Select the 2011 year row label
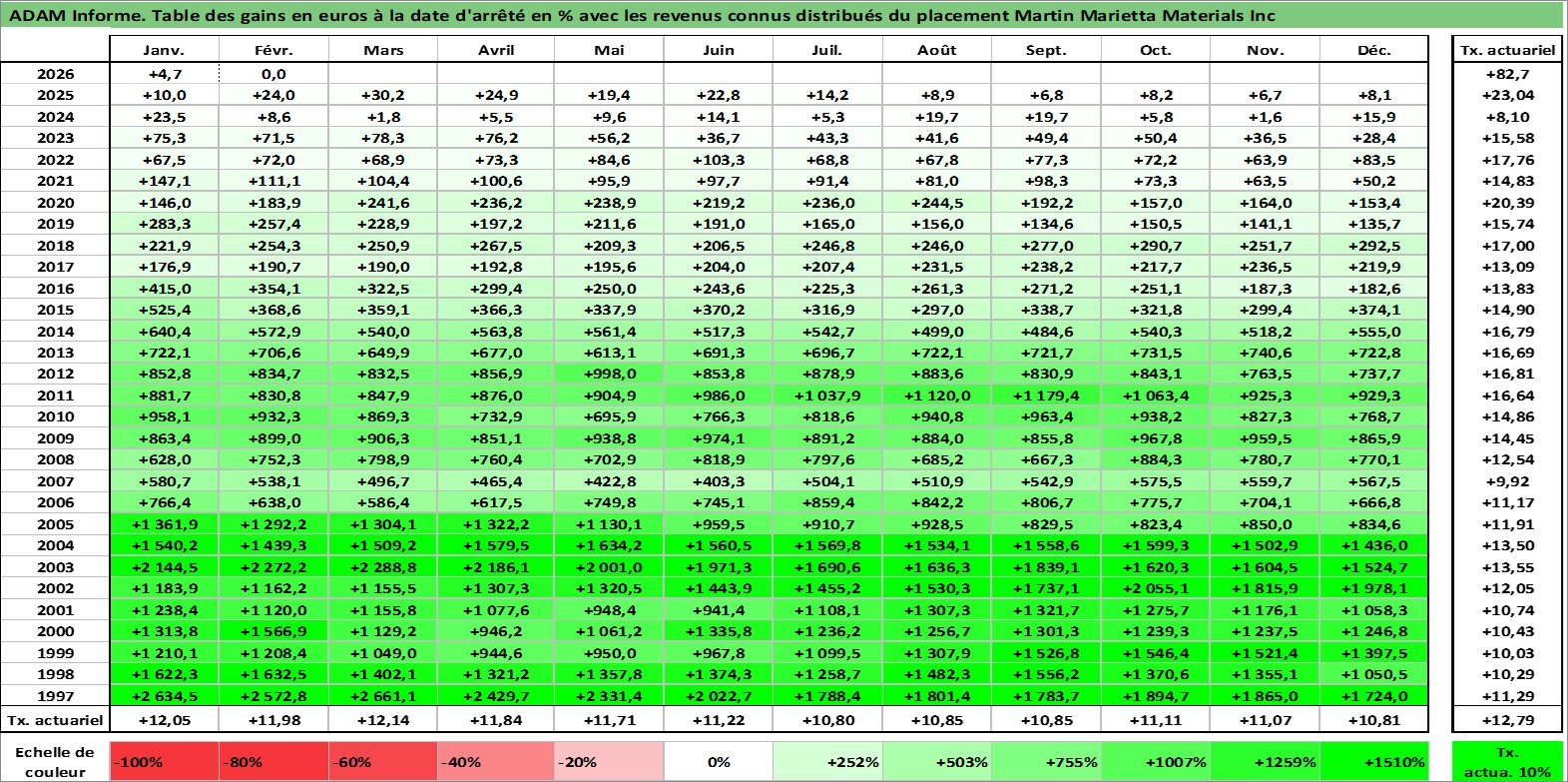The height and width of the screenshot is (782, 1568). (55, 395)
